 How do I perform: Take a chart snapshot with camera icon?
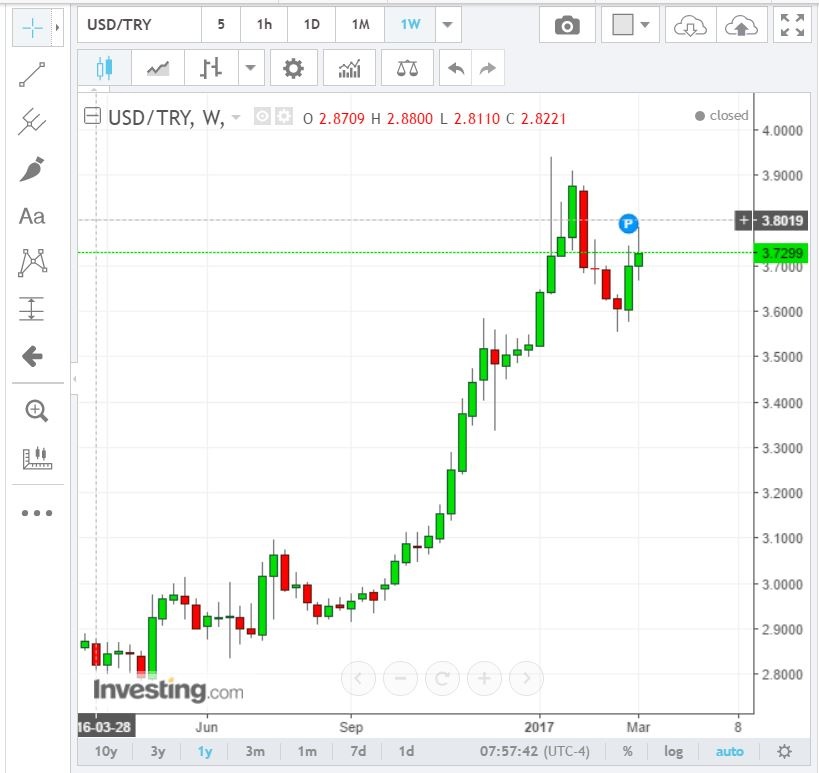pyautogui.click(x=567, y=26)
